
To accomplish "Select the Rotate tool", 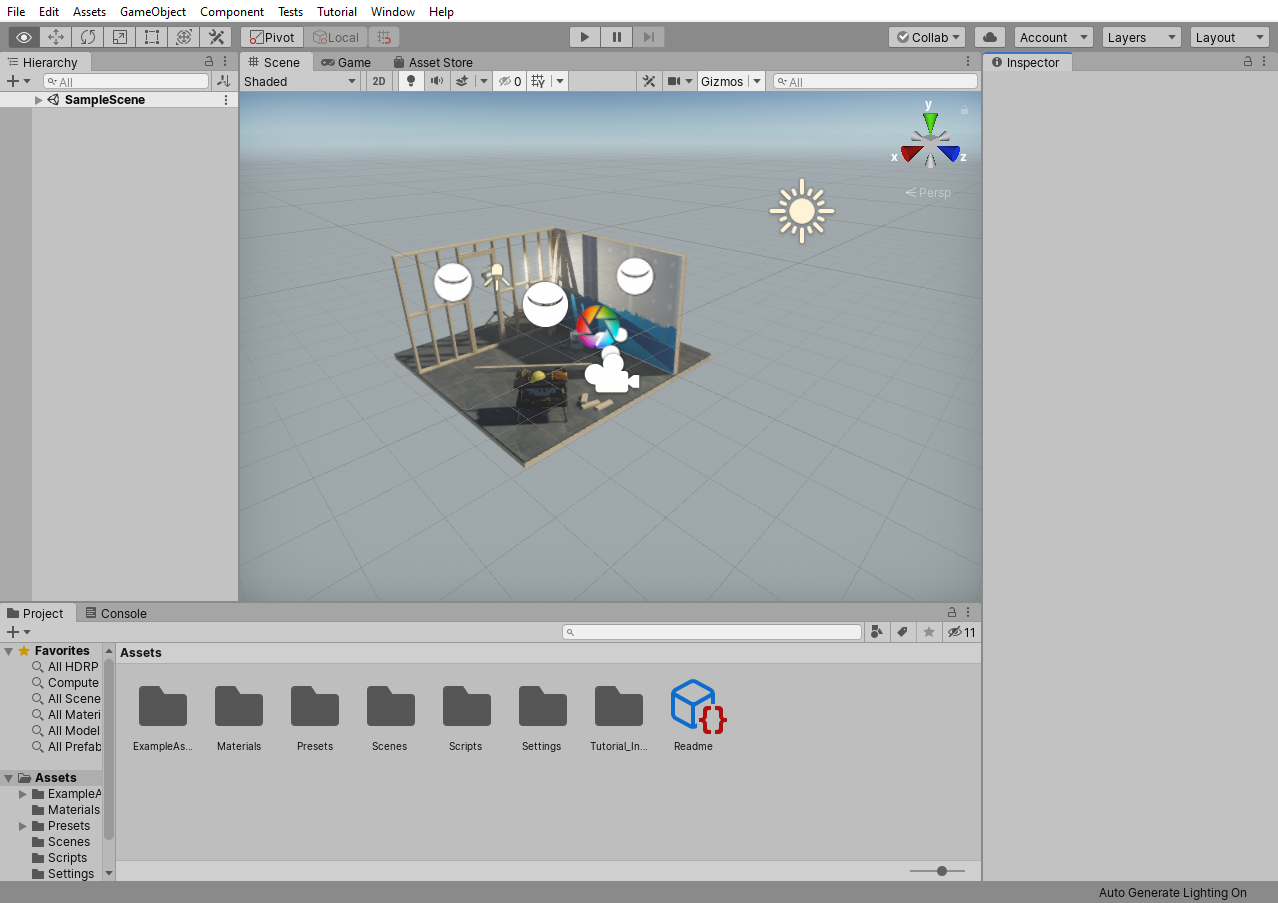I will [x=88, y=37].
